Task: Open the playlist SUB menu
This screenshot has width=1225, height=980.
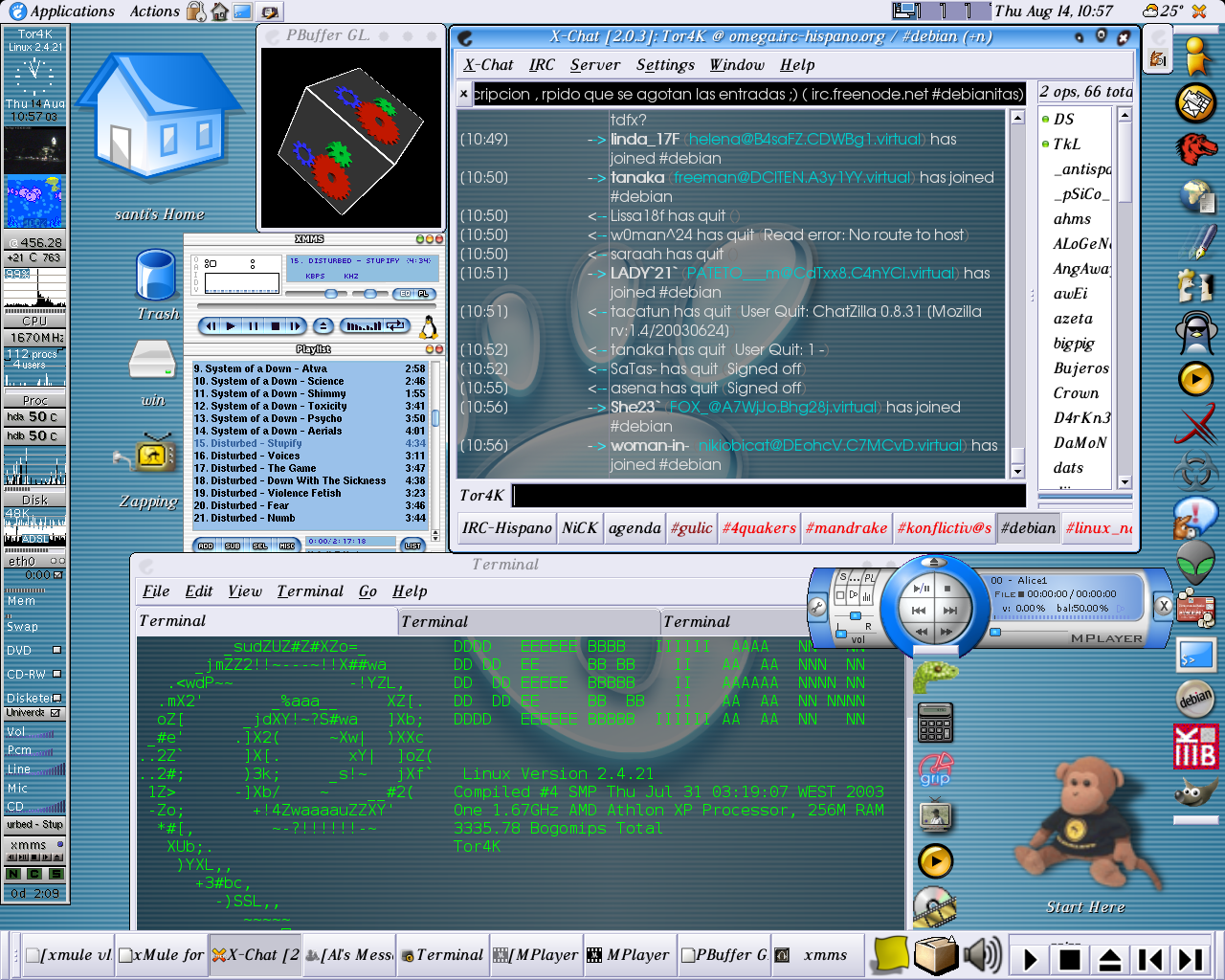Action: click(233, 546)
